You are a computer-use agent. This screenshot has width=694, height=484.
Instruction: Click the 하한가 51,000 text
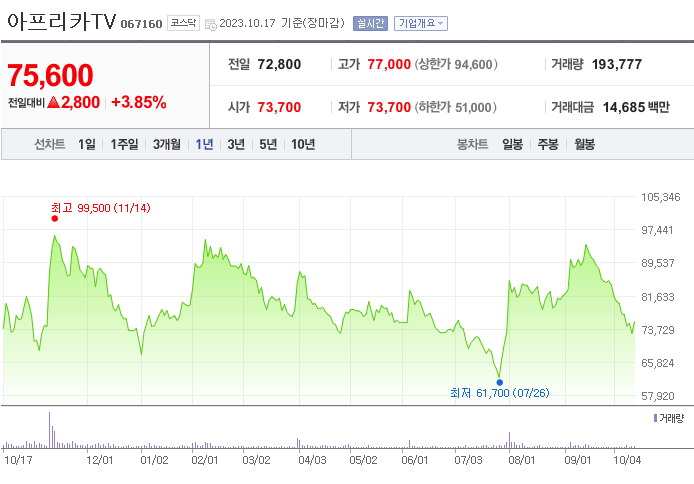[456, 107]
